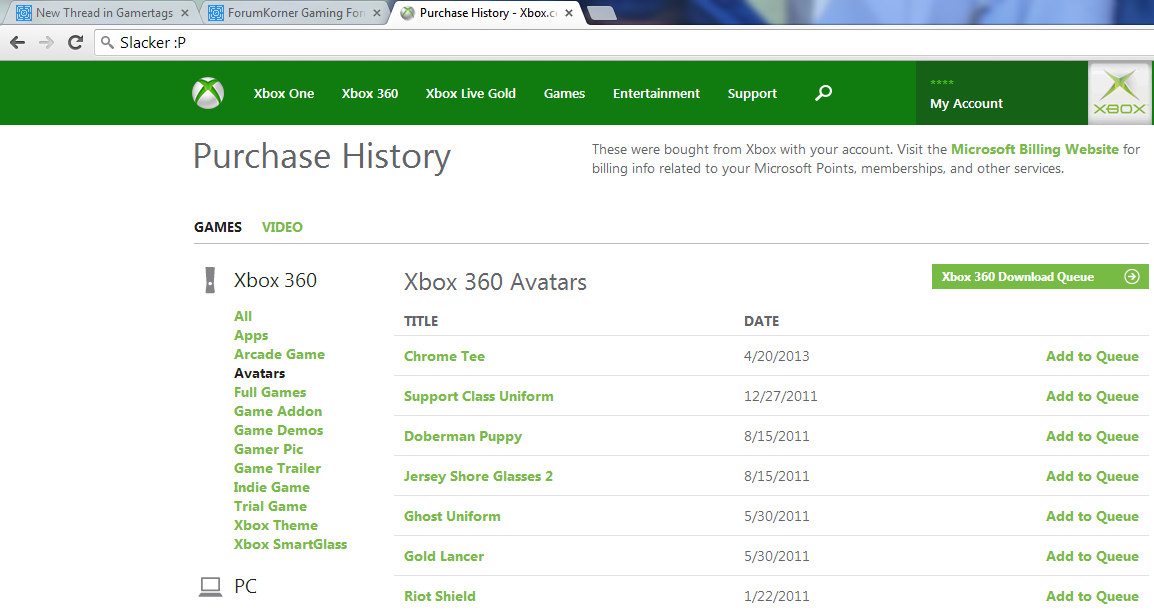The height and width of the screenshot is (615, 1154).
Task: Reload the page with the refresh icon
Action: pyautogui.click(x=75, y=43)
